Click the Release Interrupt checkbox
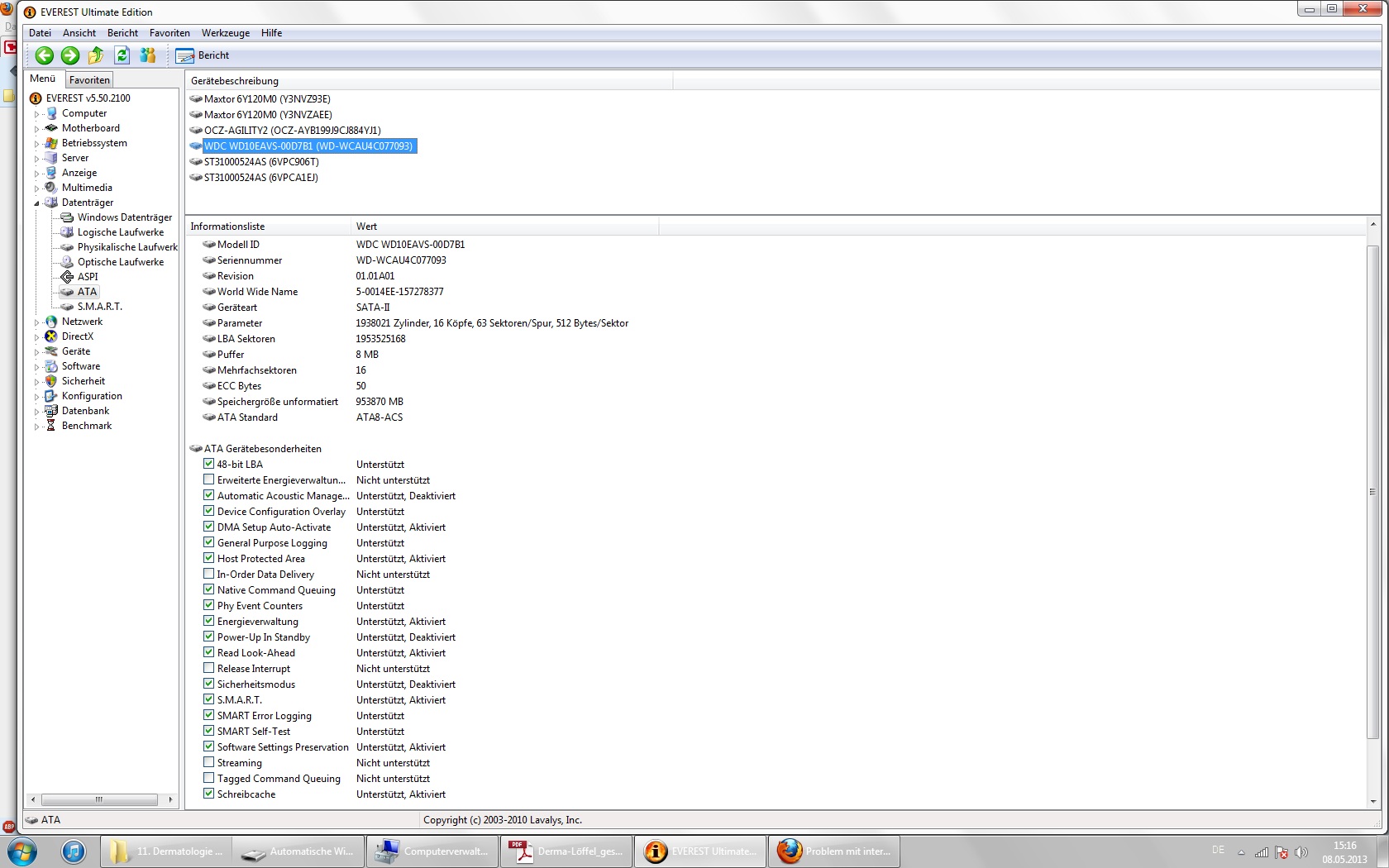Screen dimensions: 1389x868 pyautogui.click(x=209, y=668)
